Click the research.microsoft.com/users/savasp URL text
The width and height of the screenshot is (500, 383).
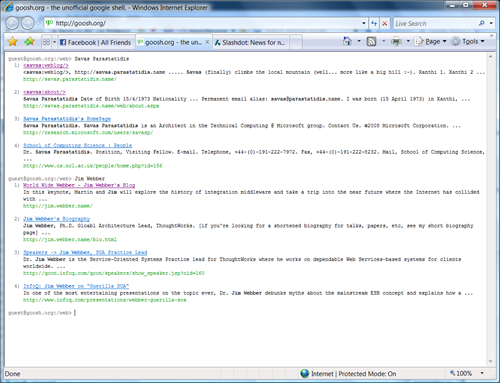point(88,132)
